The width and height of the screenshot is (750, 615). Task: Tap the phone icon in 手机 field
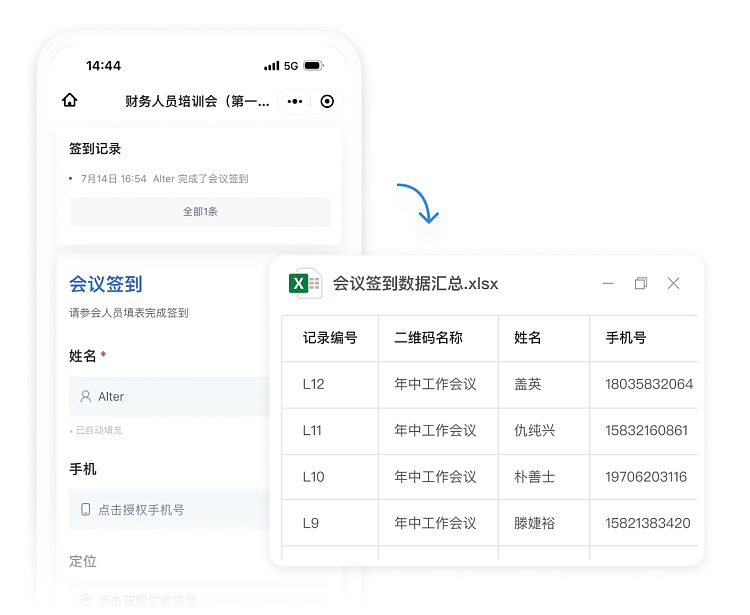[x=86, y=510]
